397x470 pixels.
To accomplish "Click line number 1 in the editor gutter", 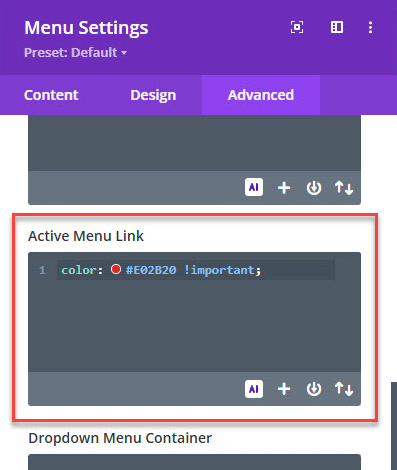I will point(42,270).
